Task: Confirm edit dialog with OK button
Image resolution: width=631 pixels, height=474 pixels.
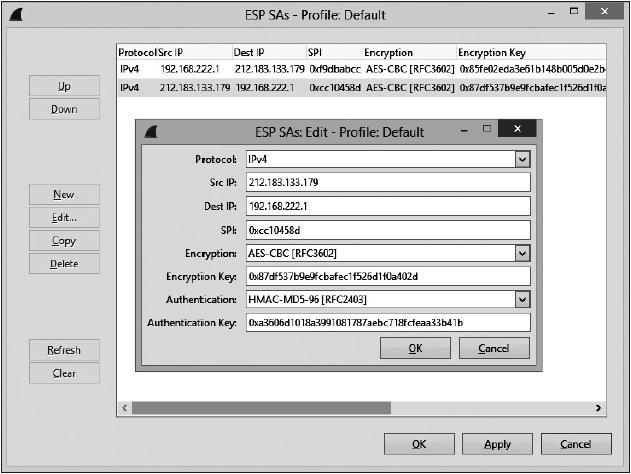Action: tap(415, 348)
